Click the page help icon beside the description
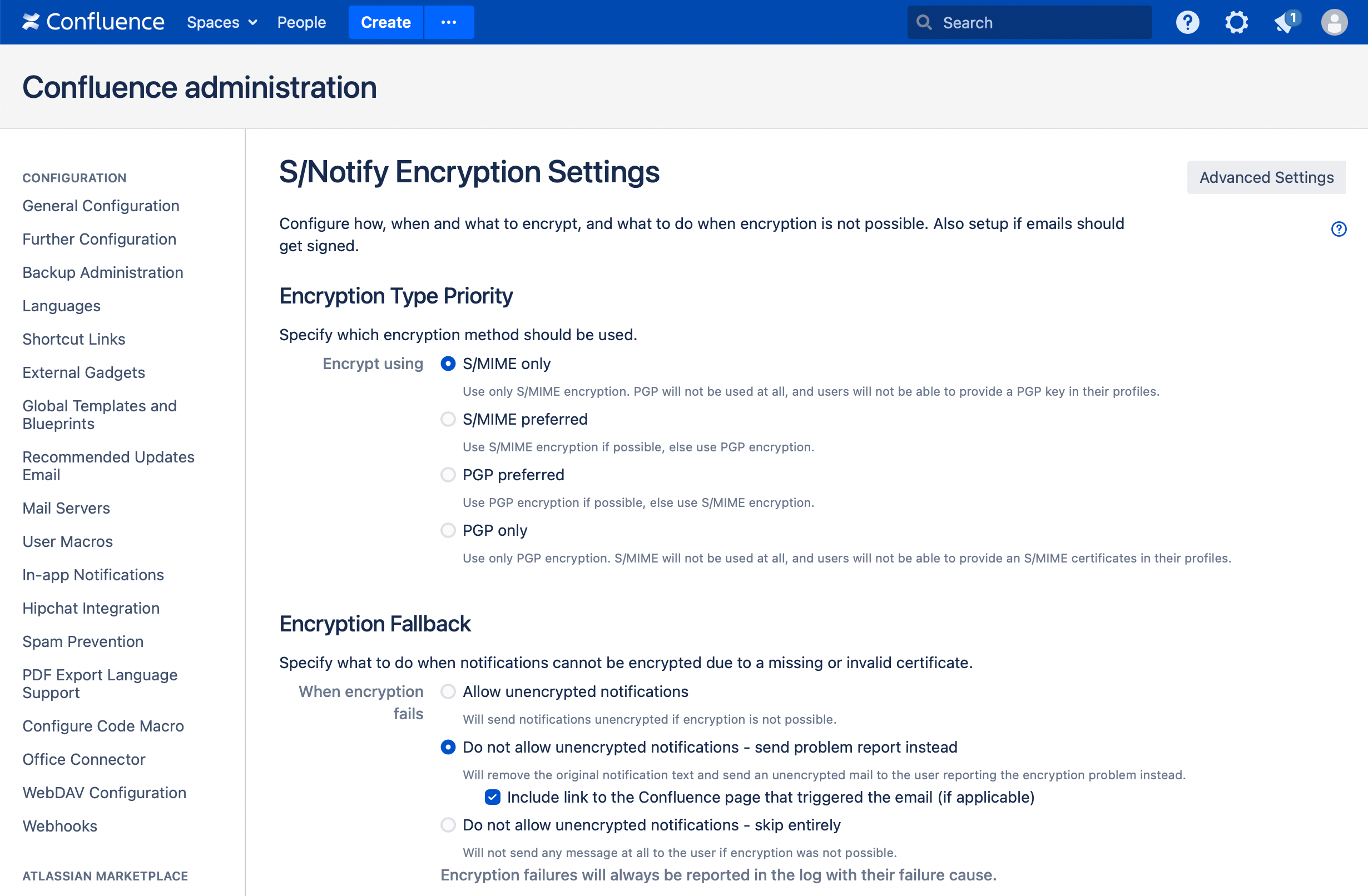The height and width of the screenshot is (896, 1368). pos(1339,229)
